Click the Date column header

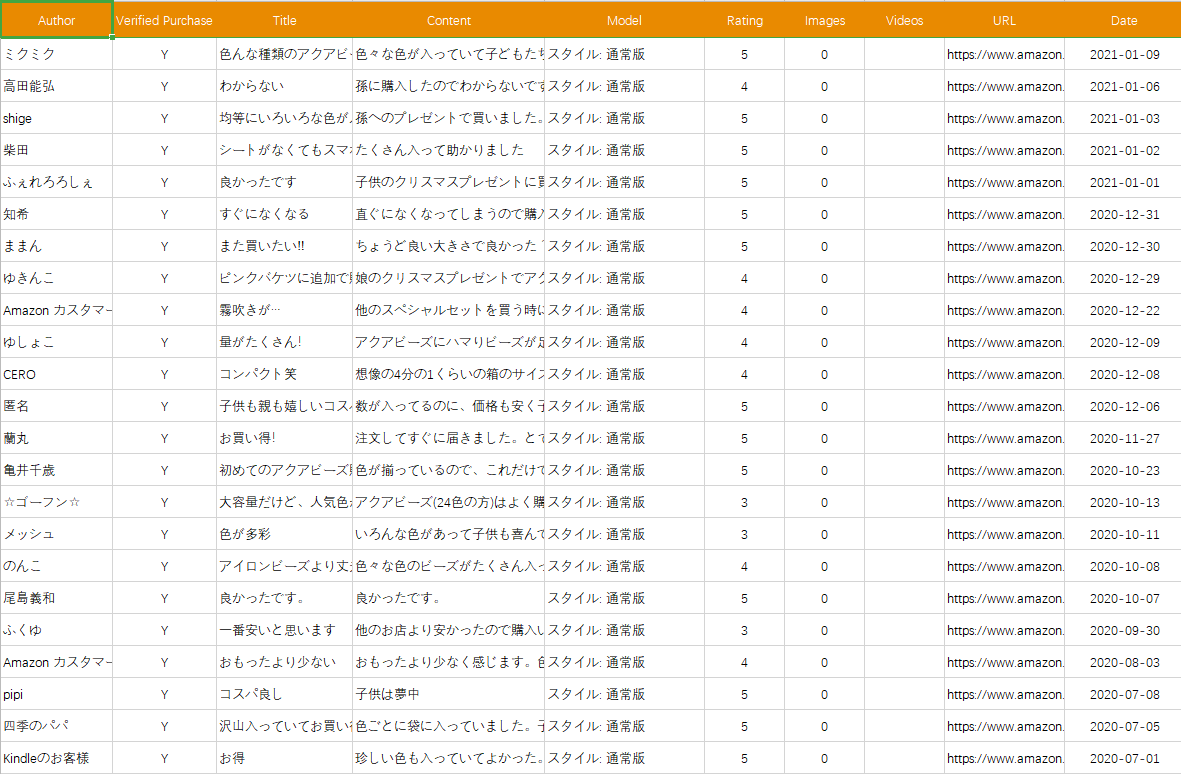(1123, 20)
